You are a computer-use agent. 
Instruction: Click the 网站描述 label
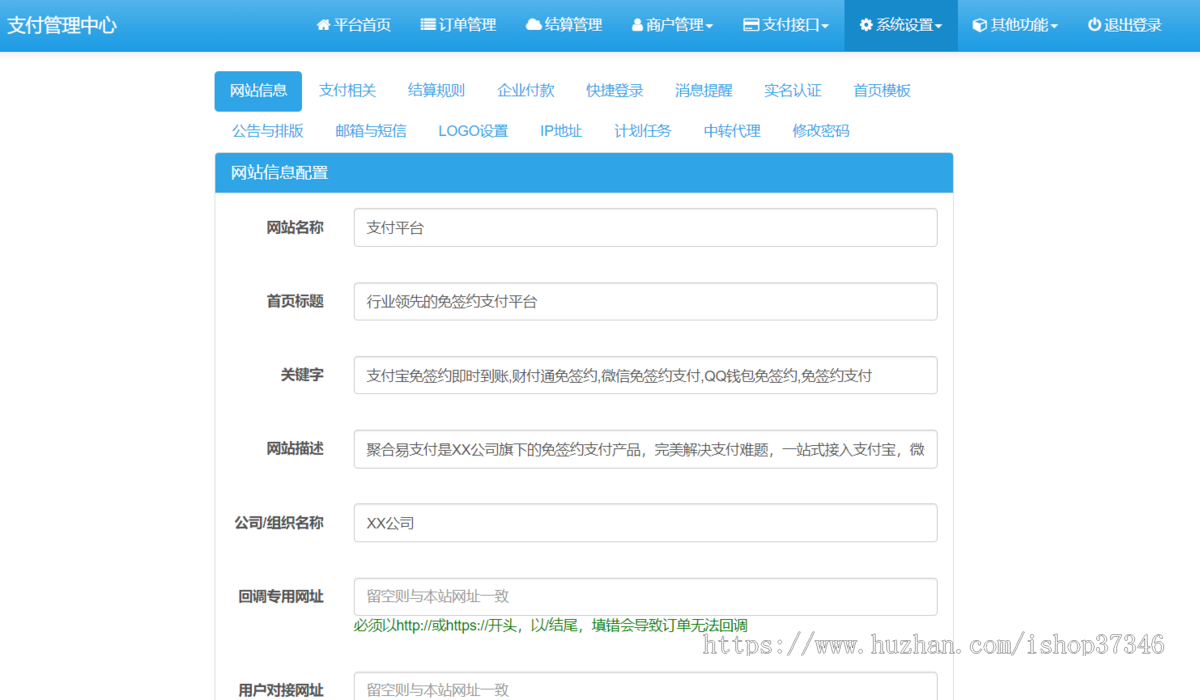point(295,449)
